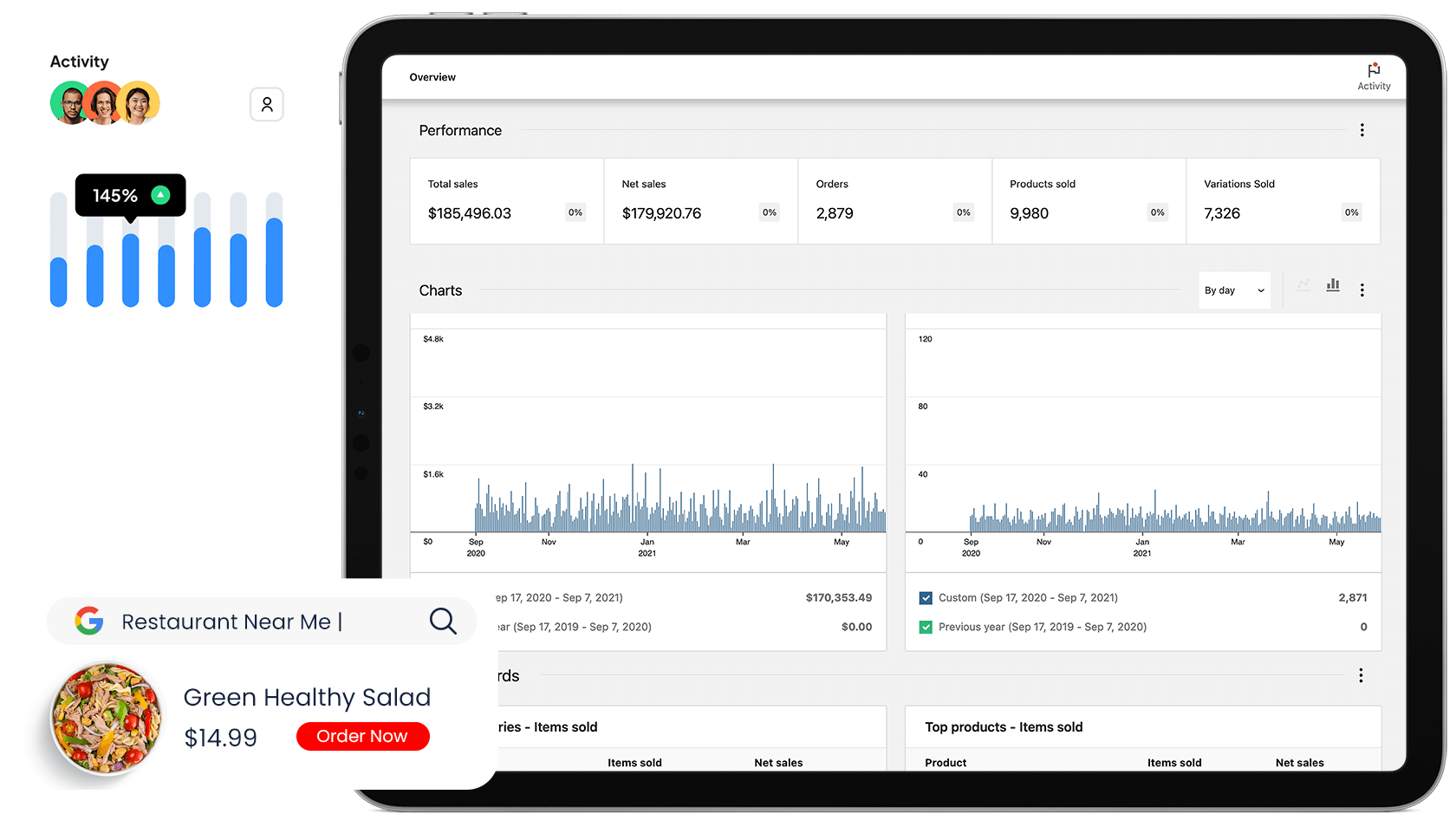The height and width of the screenshot is (827, 1456).
Task: Switch to bar chart view
Action: (x=1333, y=285)
